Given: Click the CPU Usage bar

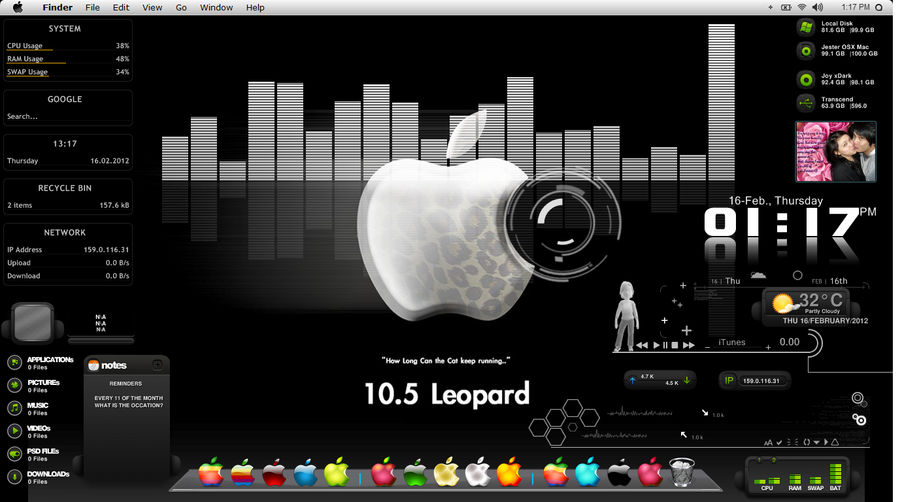Looking at the screenshot, I should [x=30, y=50].
